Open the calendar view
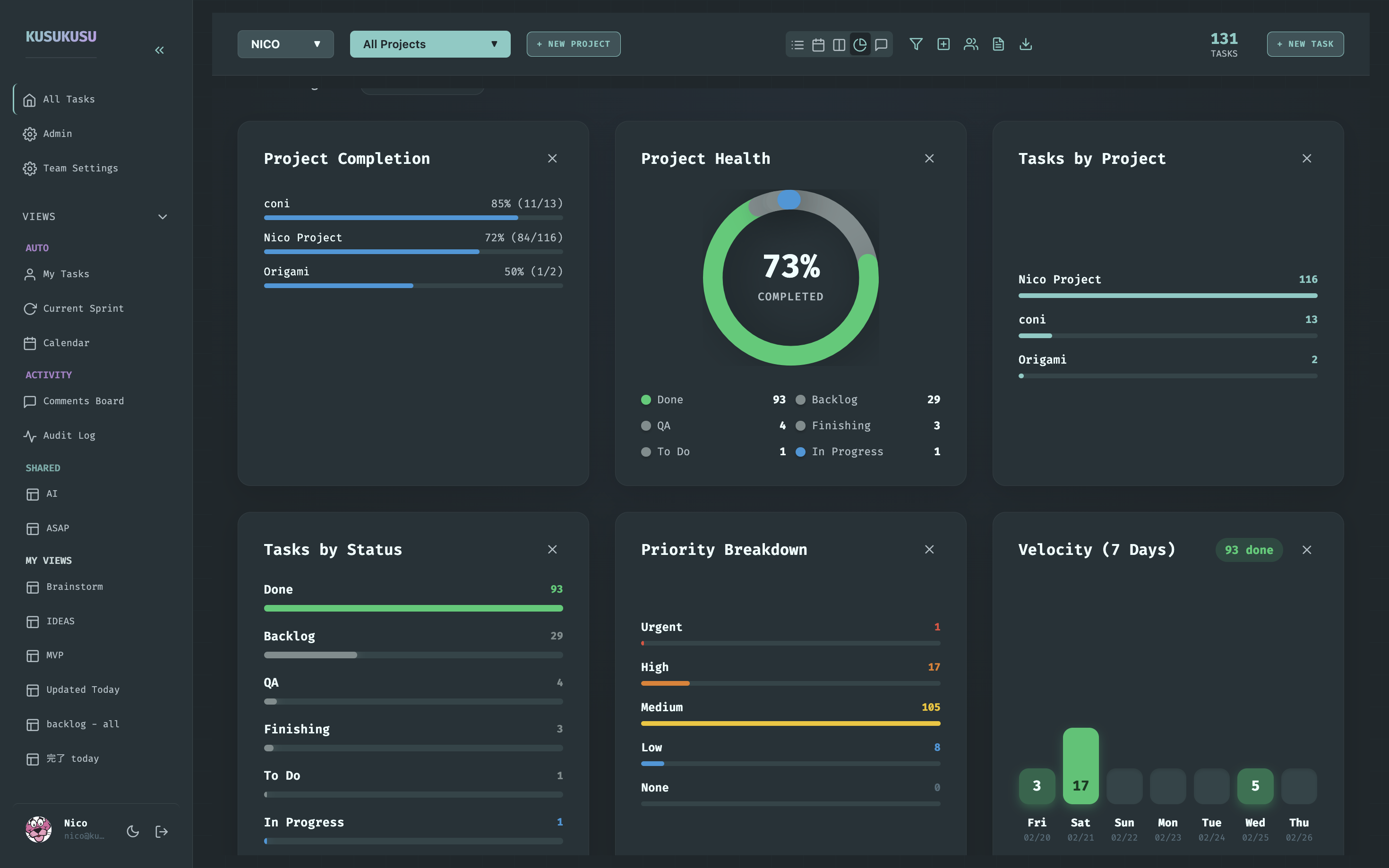The width and height of the screenshot is (1389, 868). (818, 44)
